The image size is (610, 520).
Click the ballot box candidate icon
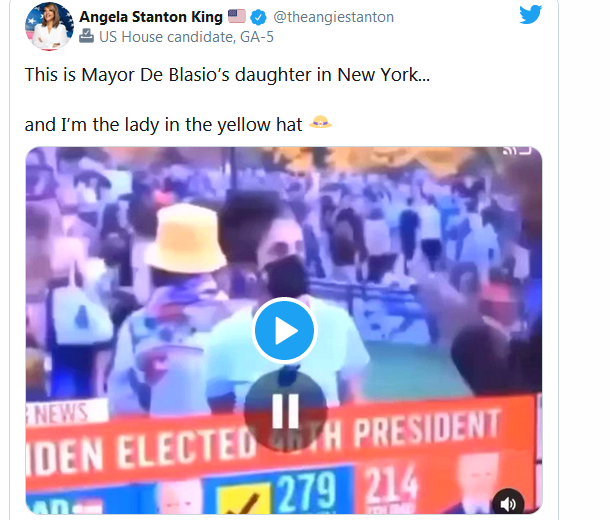tap(86, 37)
